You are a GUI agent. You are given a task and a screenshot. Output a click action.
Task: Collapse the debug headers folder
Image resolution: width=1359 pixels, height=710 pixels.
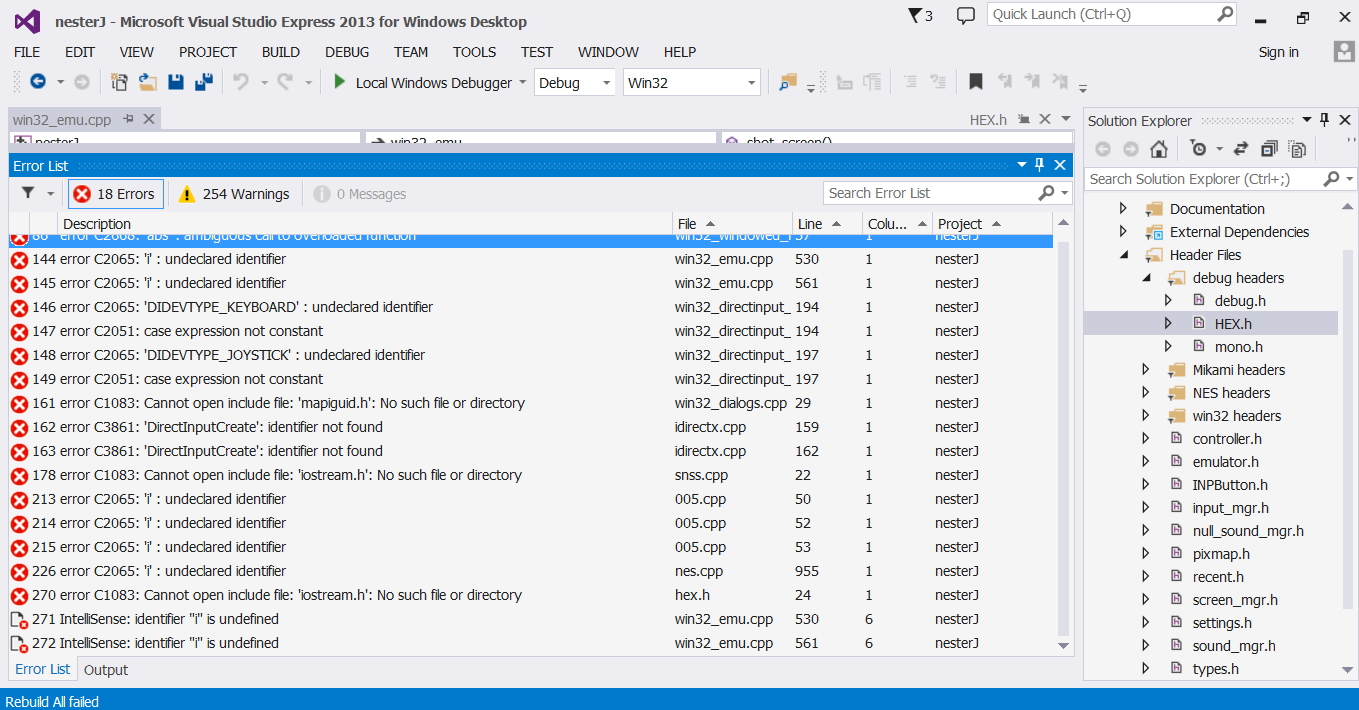pos(1147,278)
